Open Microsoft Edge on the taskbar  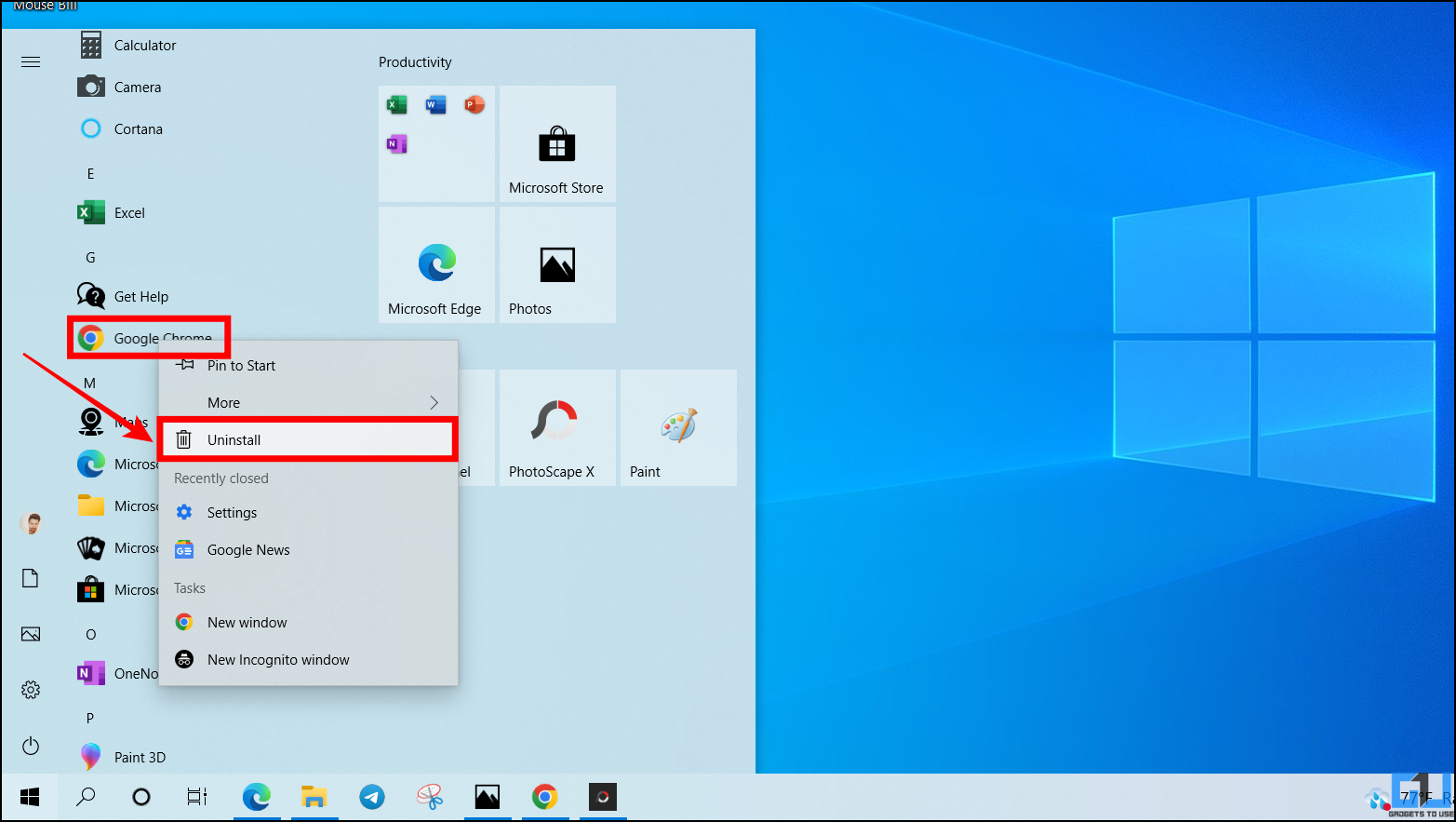pos(257,797)
